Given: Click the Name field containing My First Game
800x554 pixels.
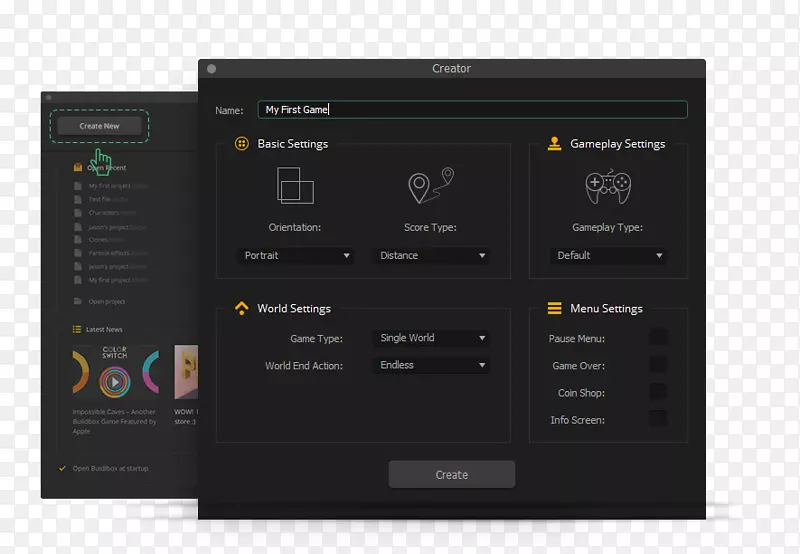Looking at the screenshot, I should click(472, 110).
